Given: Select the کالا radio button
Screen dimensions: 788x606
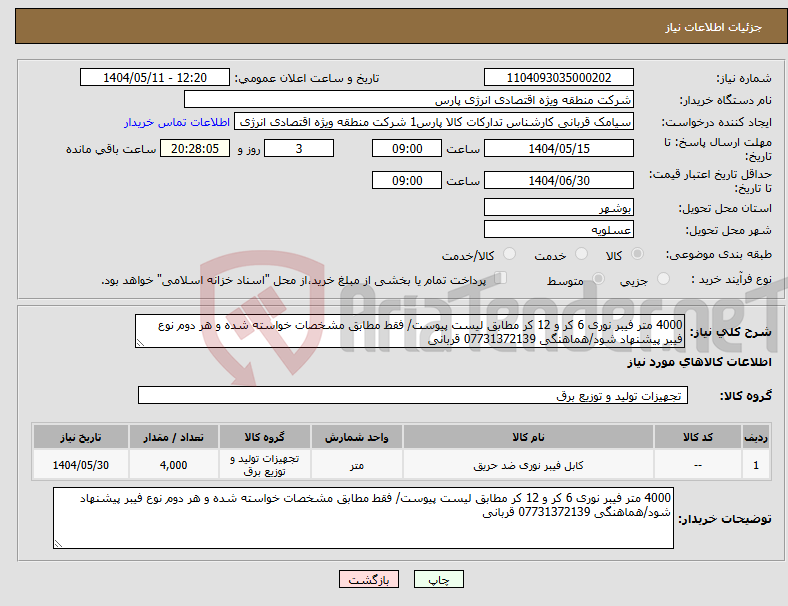Looking at the screenshot, I should pos(637,254).
